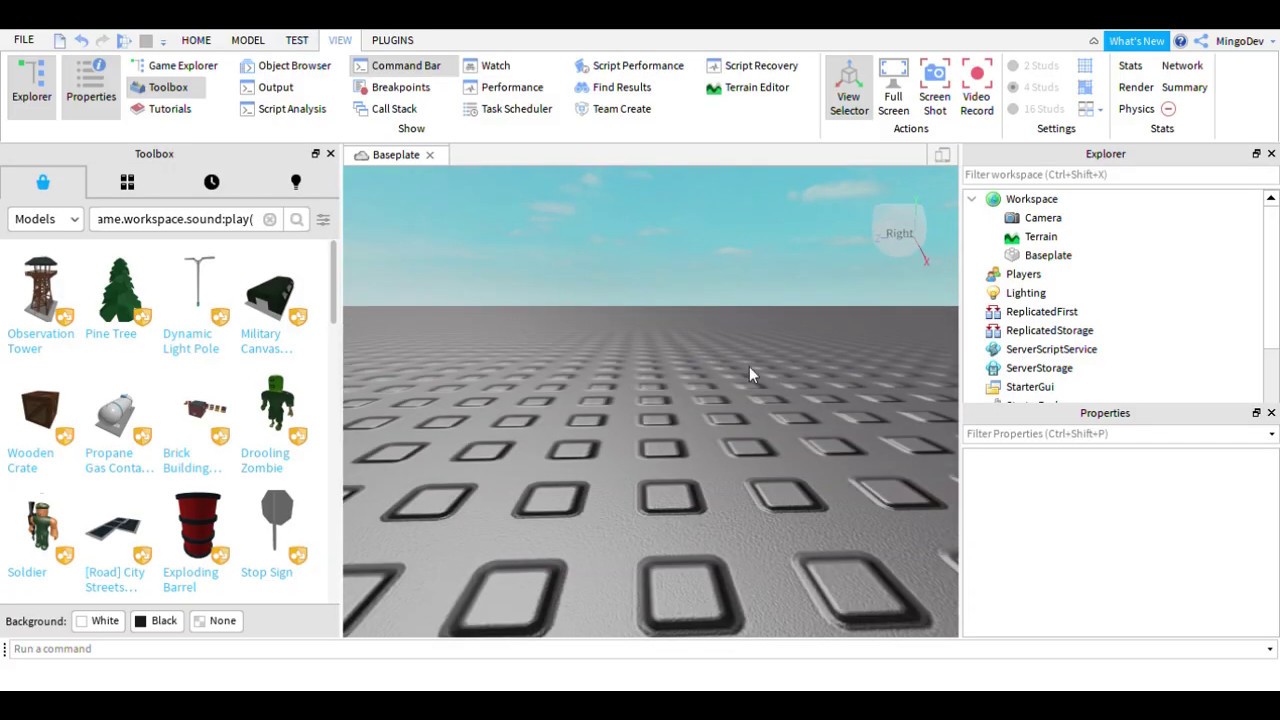The height and width of the screenshot is (720, 1280).
Task: Open the MingoDev account dropdown
Action: [x=1244, y=41]
